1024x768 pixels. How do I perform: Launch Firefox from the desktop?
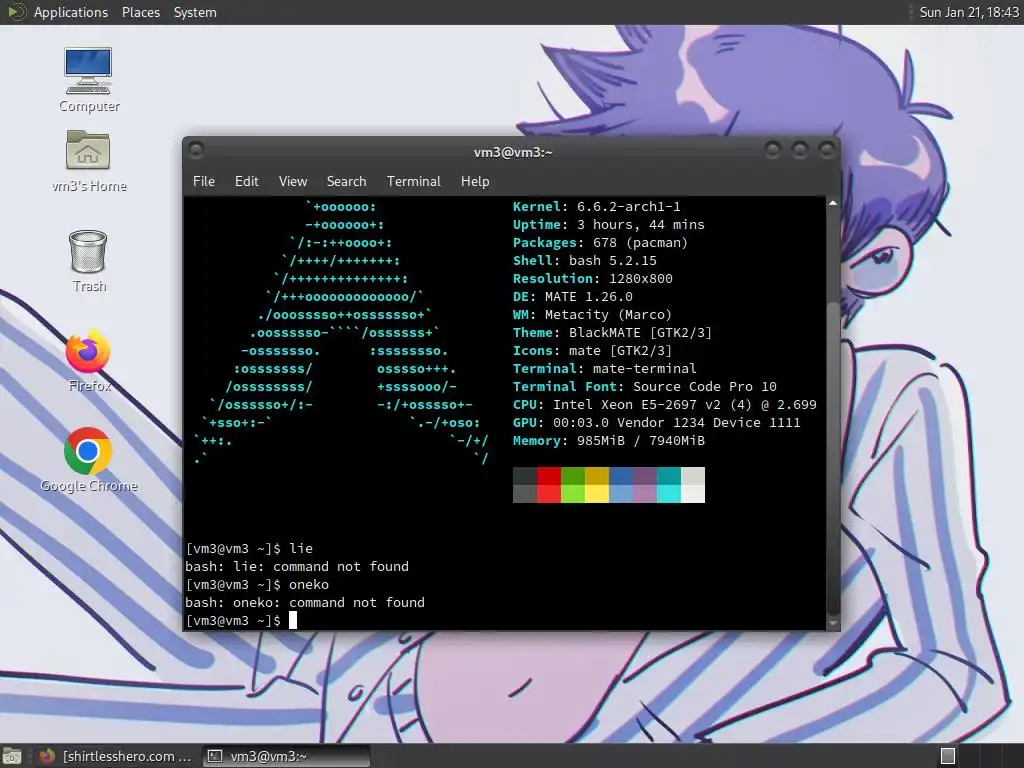[x=88, y=360]
